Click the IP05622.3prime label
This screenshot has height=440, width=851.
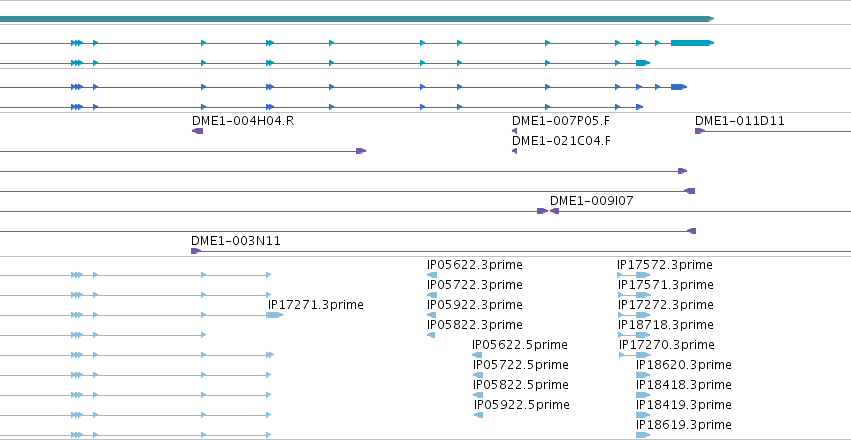(x=475, y=265)
